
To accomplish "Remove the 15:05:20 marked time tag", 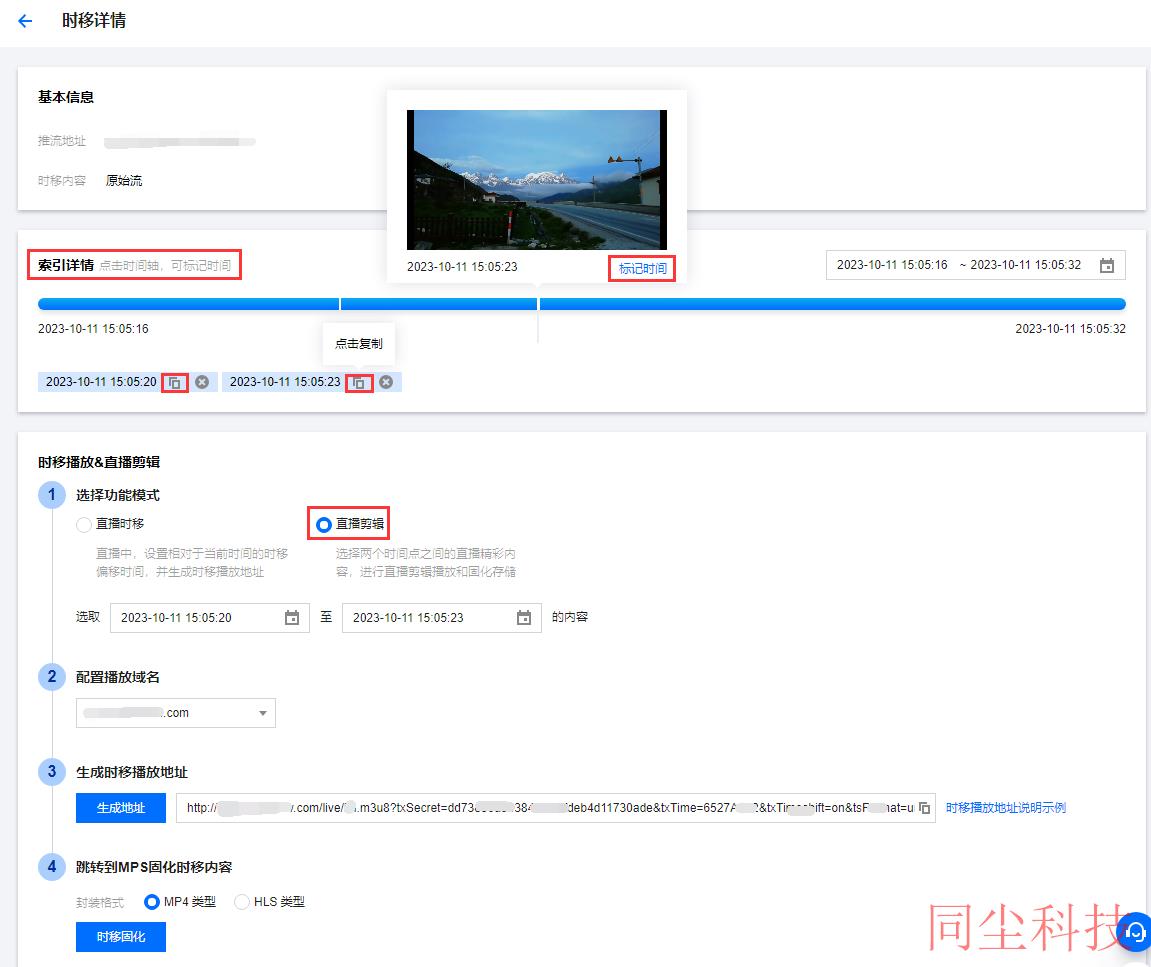I will click(x=202, y=382).
